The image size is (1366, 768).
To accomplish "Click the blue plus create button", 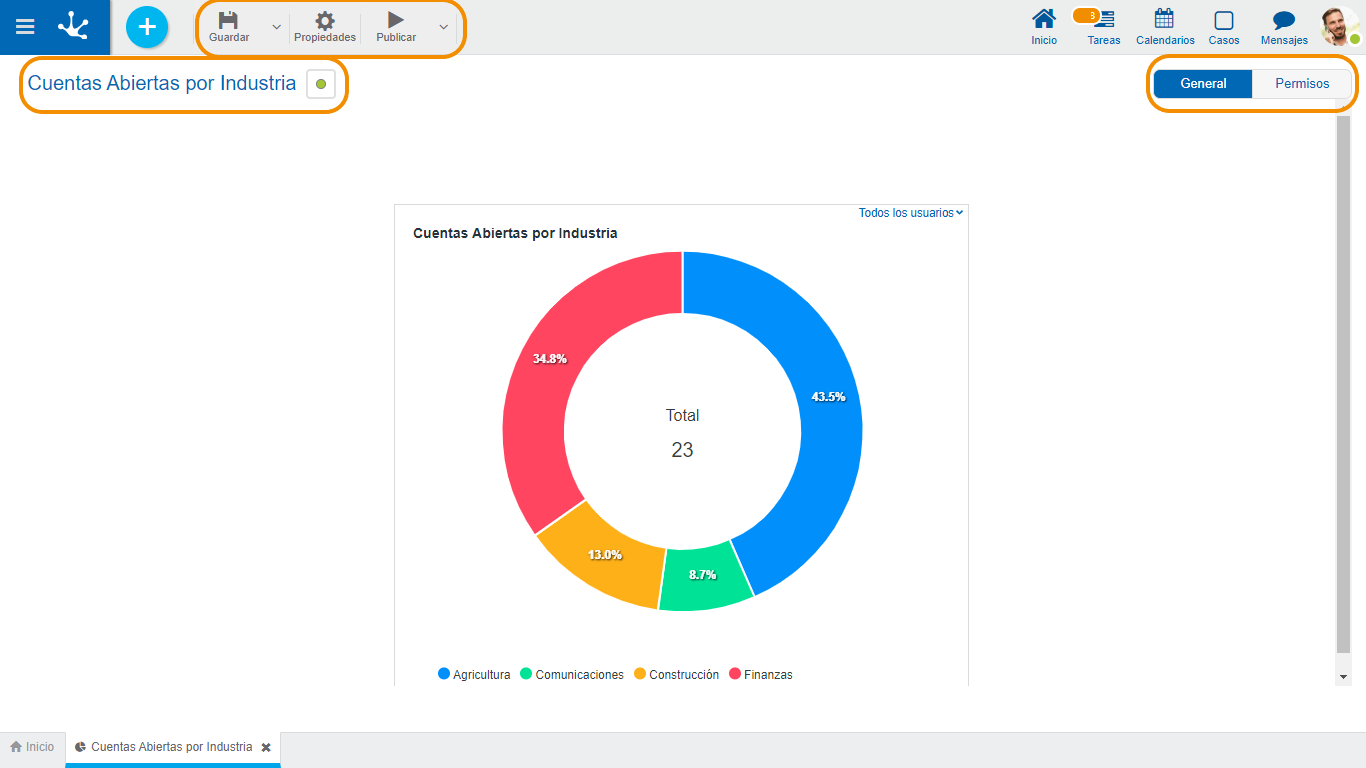I will tap(147, 27).
